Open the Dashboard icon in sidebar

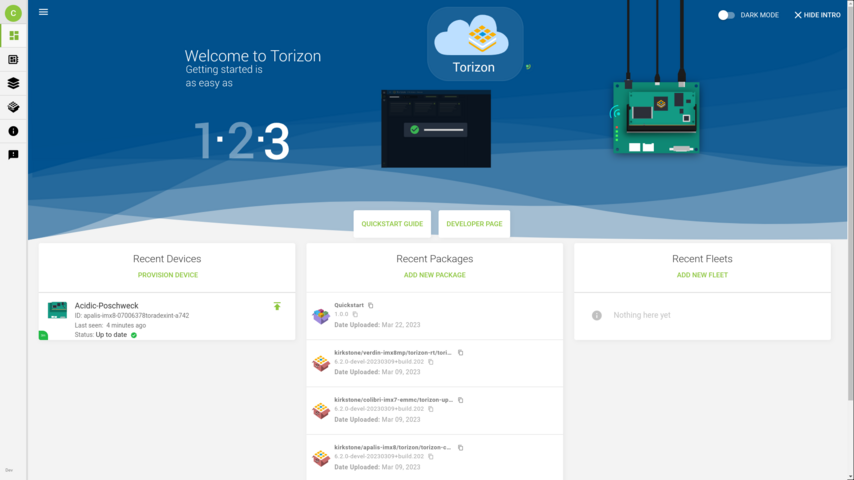13,36
